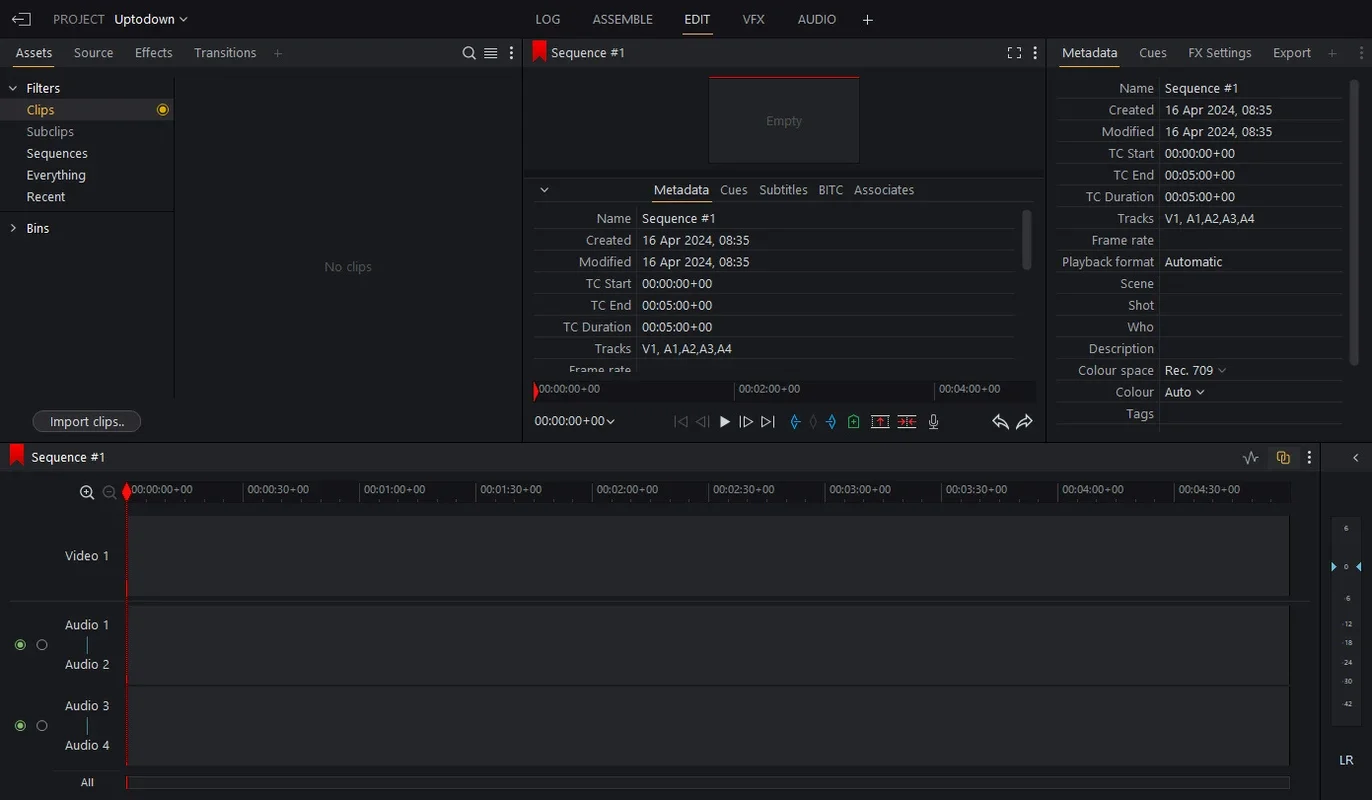
Task: Clear marks with grey diamond icon
Action: [x=813, y=422]
